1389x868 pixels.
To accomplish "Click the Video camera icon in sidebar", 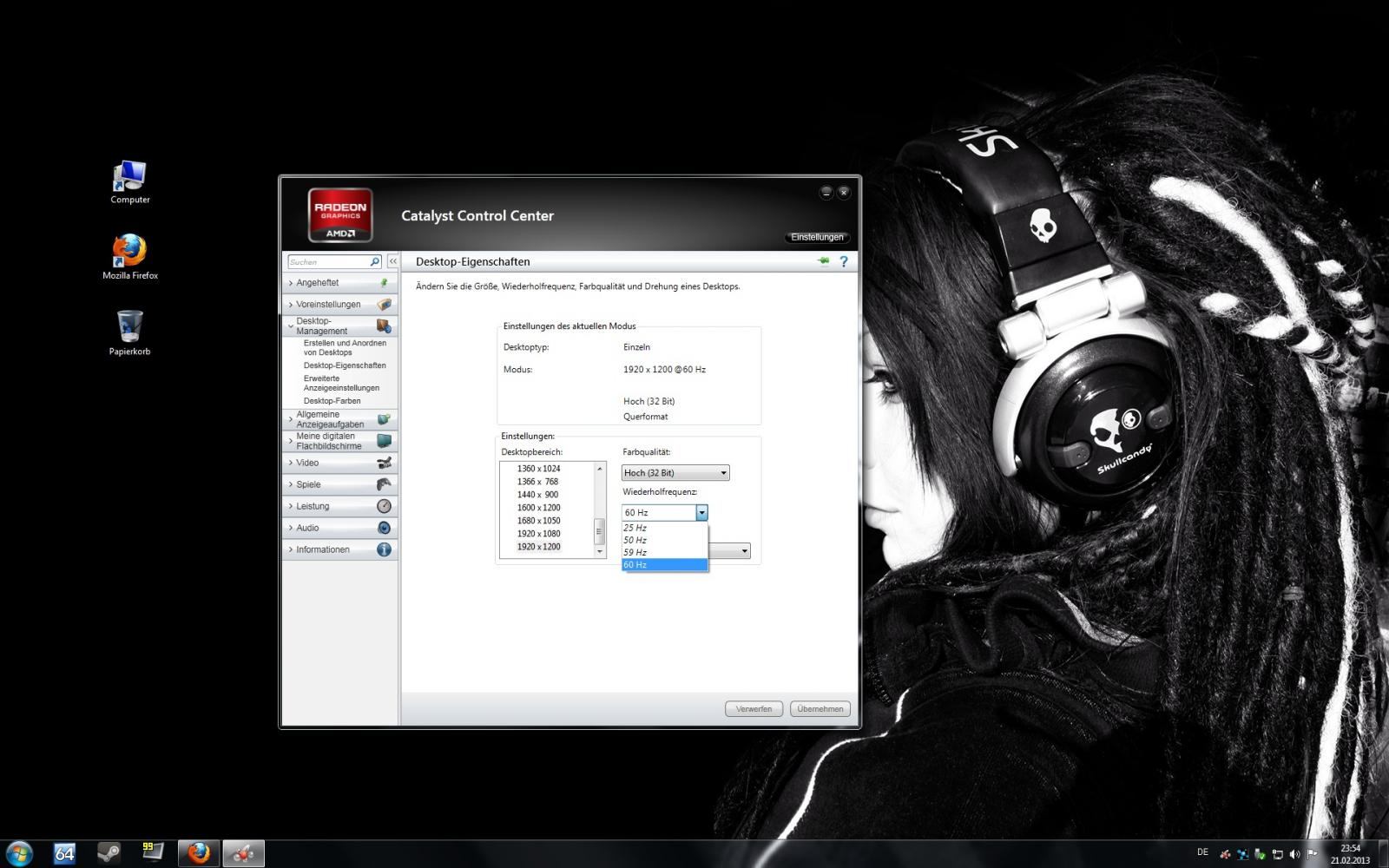I will [x=384, y=463].
